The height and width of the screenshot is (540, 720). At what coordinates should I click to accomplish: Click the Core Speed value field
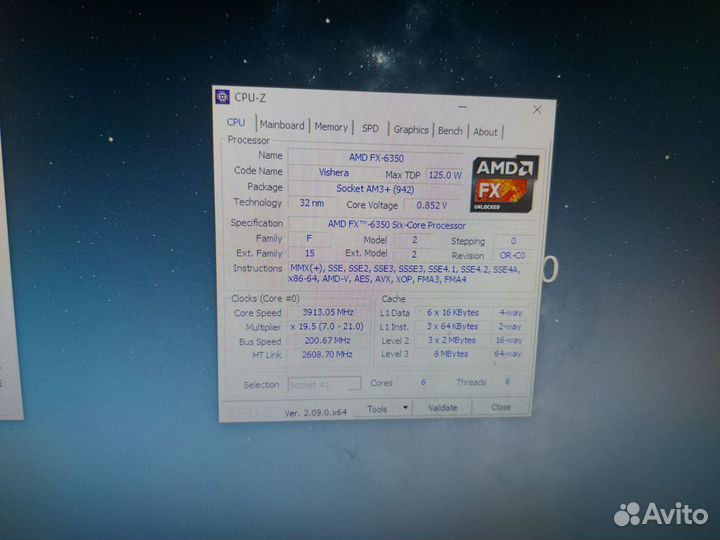[x=327, y=313]
